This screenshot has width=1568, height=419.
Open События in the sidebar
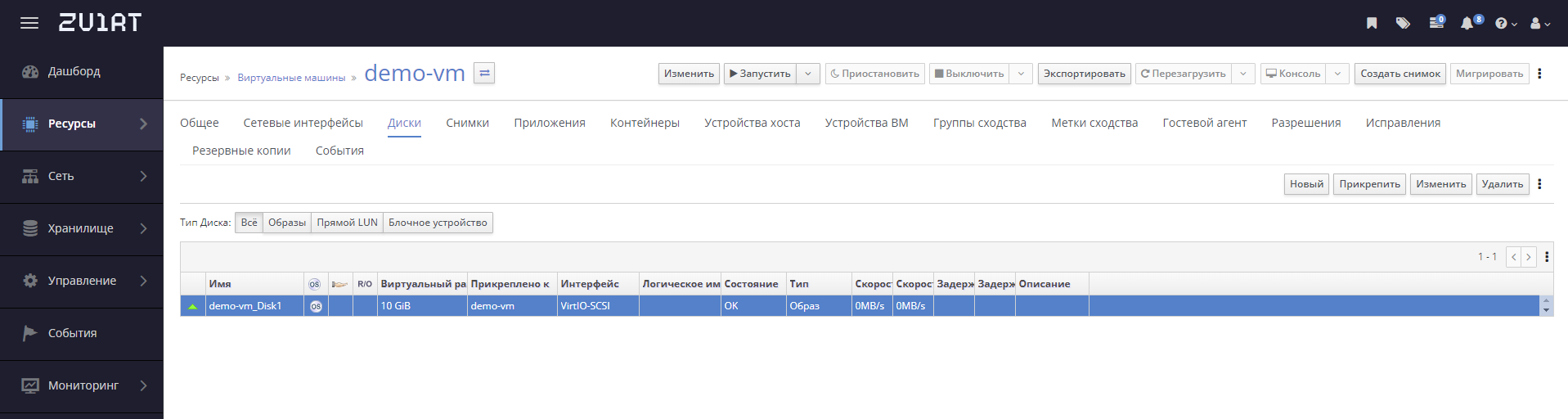pos(82,334)
